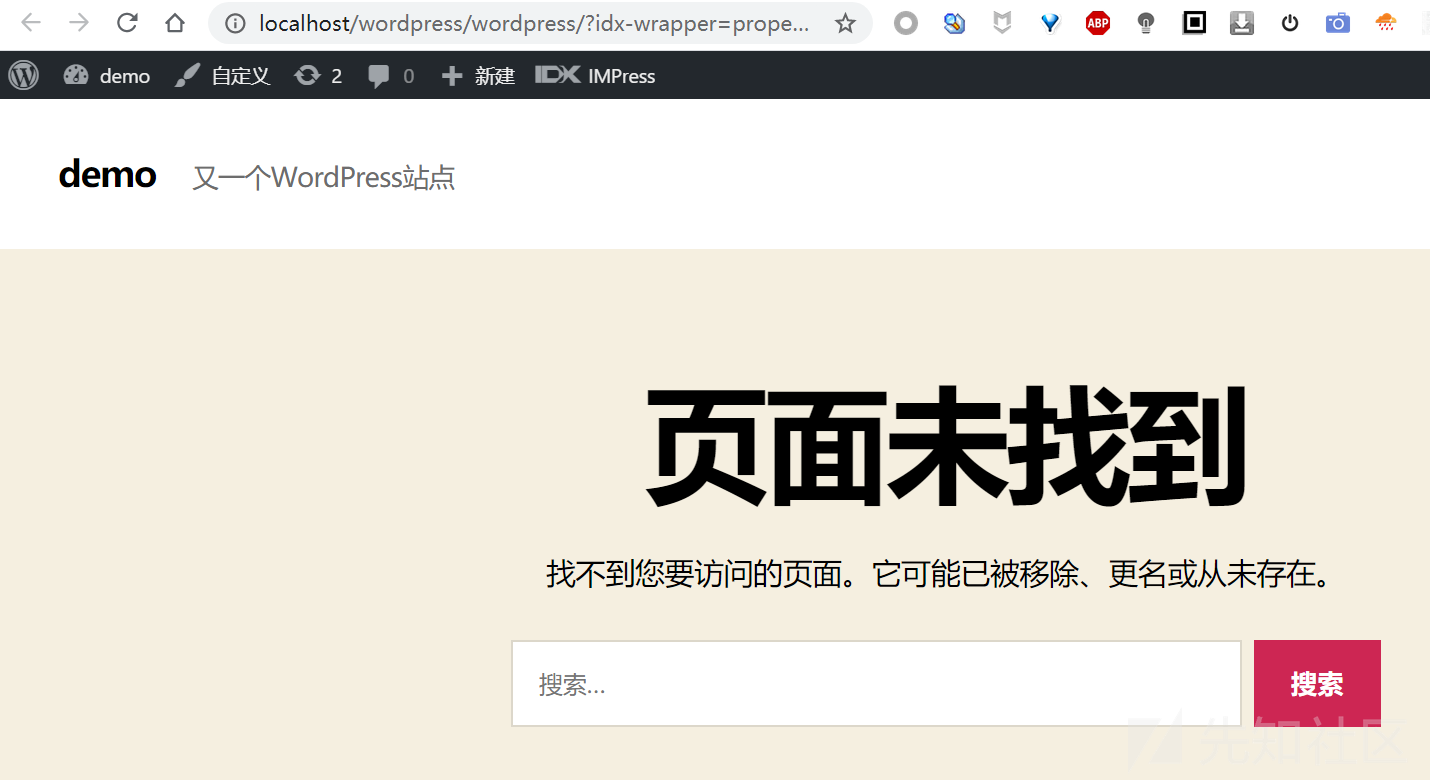Click the power button extension icon
Viewport: 1430px width, 780px height.
pyautogui.click(x=1290, y=23)
